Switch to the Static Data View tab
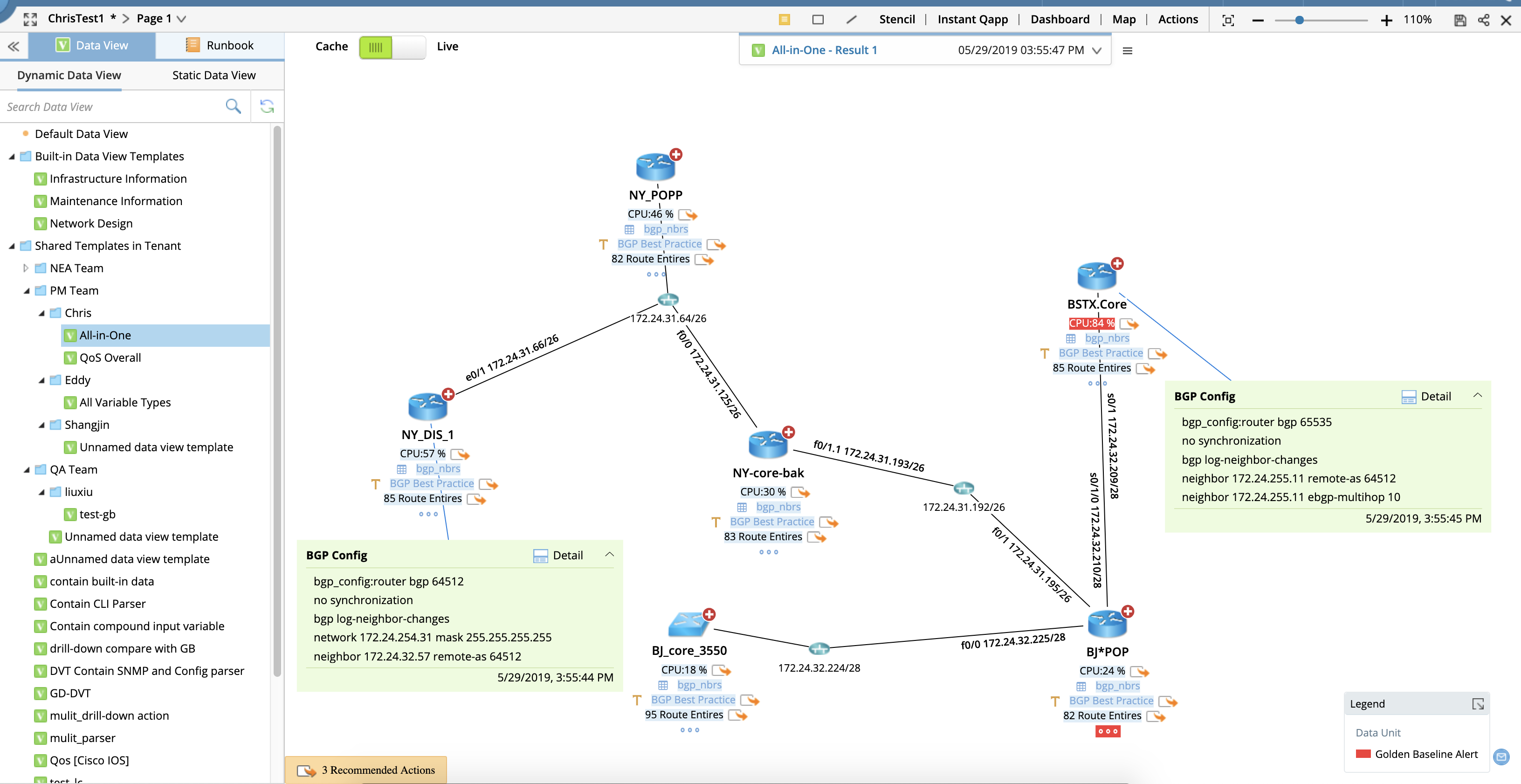The width and height of the screenshot is (1521, 784). coord(214,76)
